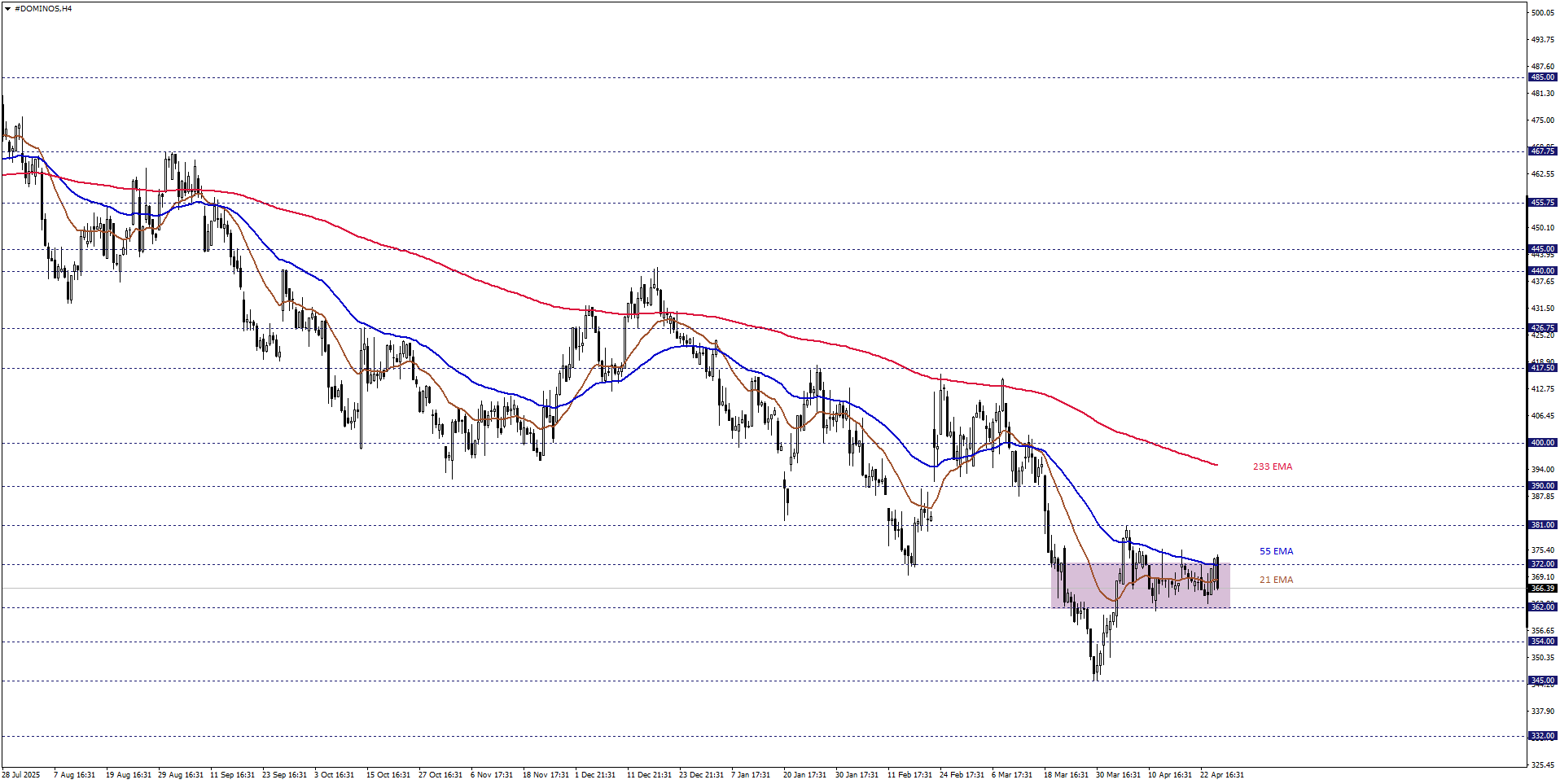Click the 6 Mar 17:31 time axis label

[x=1012, y=775]
